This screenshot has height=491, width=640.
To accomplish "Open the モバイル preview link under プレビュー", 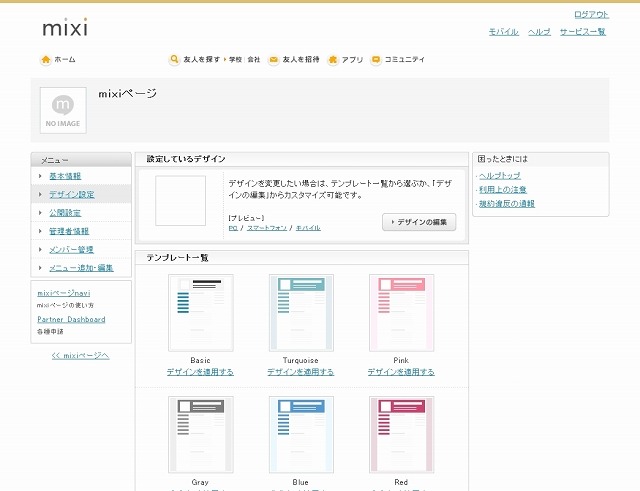I will [x=308, y=228].
